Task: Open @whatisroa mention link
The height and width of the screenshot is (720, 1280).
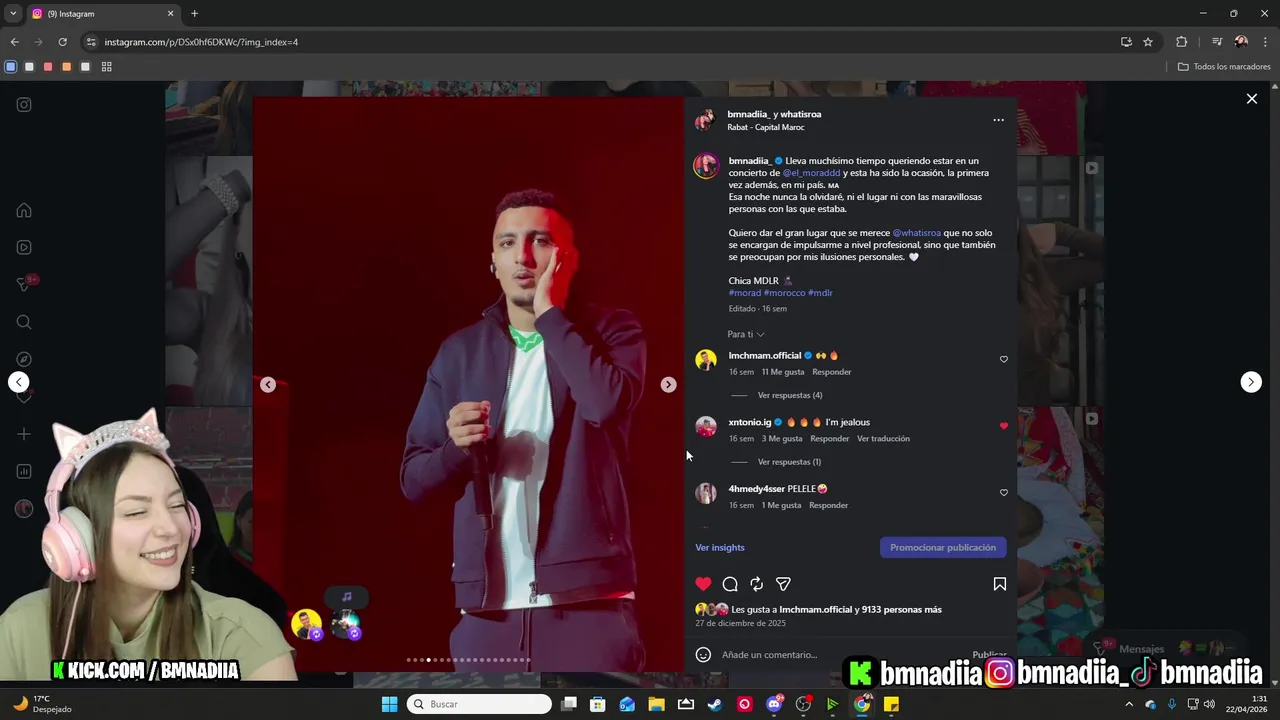Action: 916,233
